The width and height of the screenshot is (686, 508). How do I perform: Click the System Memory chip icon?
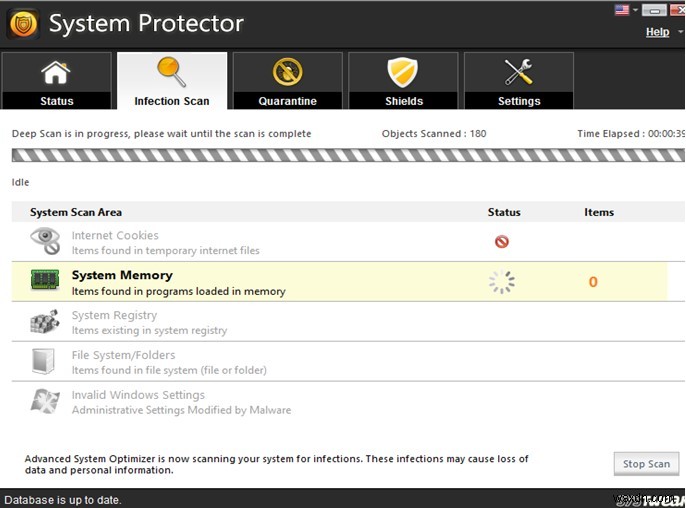tap(45, 281)
